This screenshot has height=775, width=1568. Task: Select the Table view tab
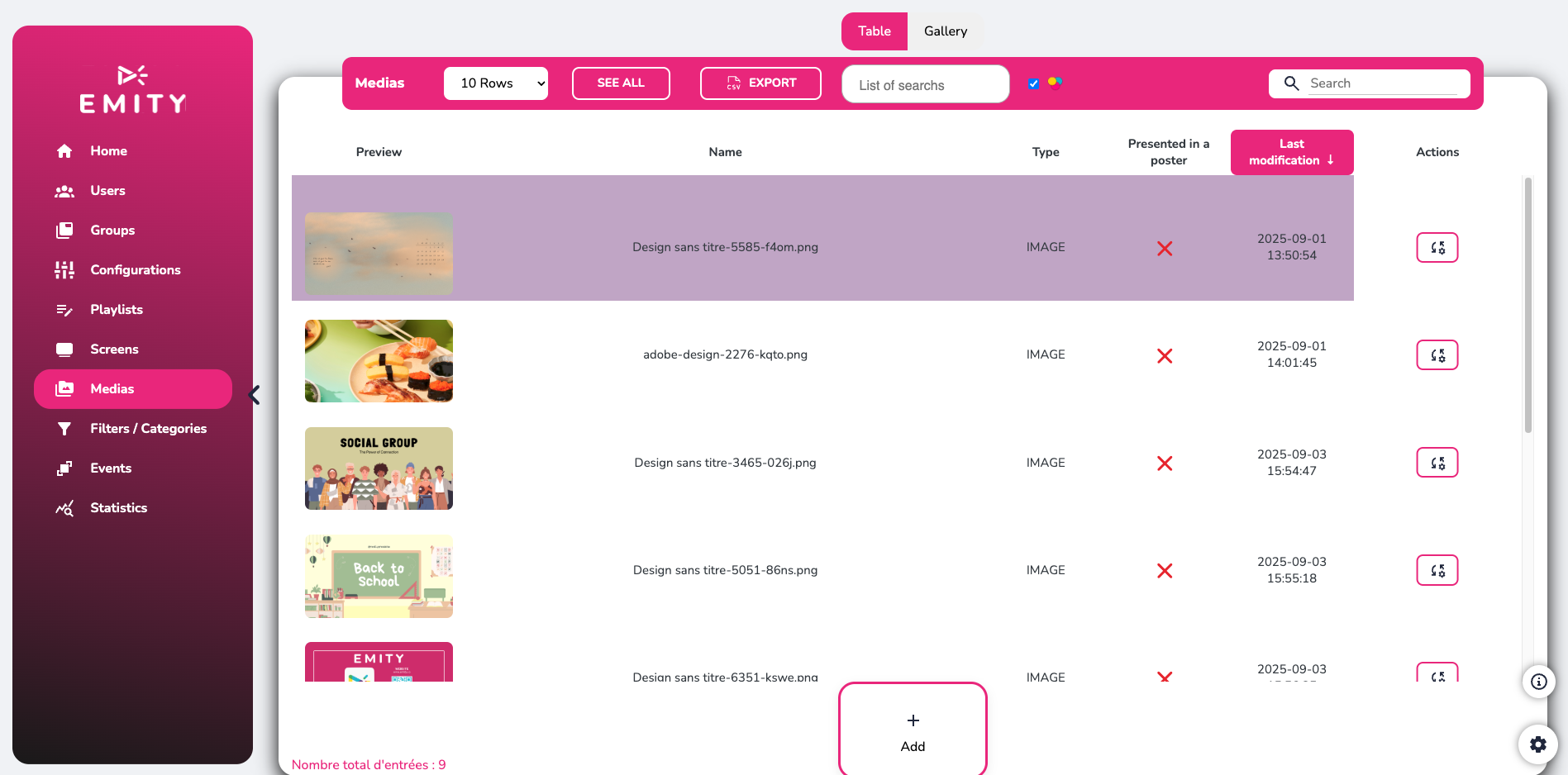(x=874, y=31)
